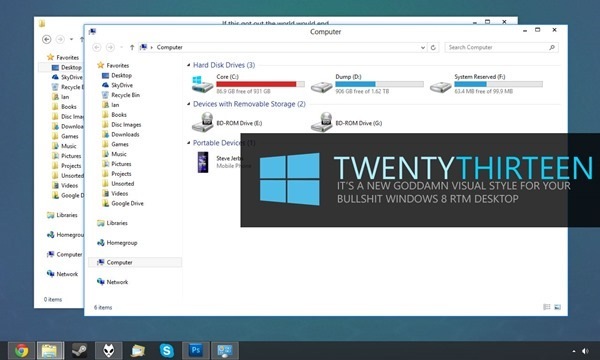Click "86.9 GB free of 931 GB" text
600x360 pixels.
click(243, 91)
